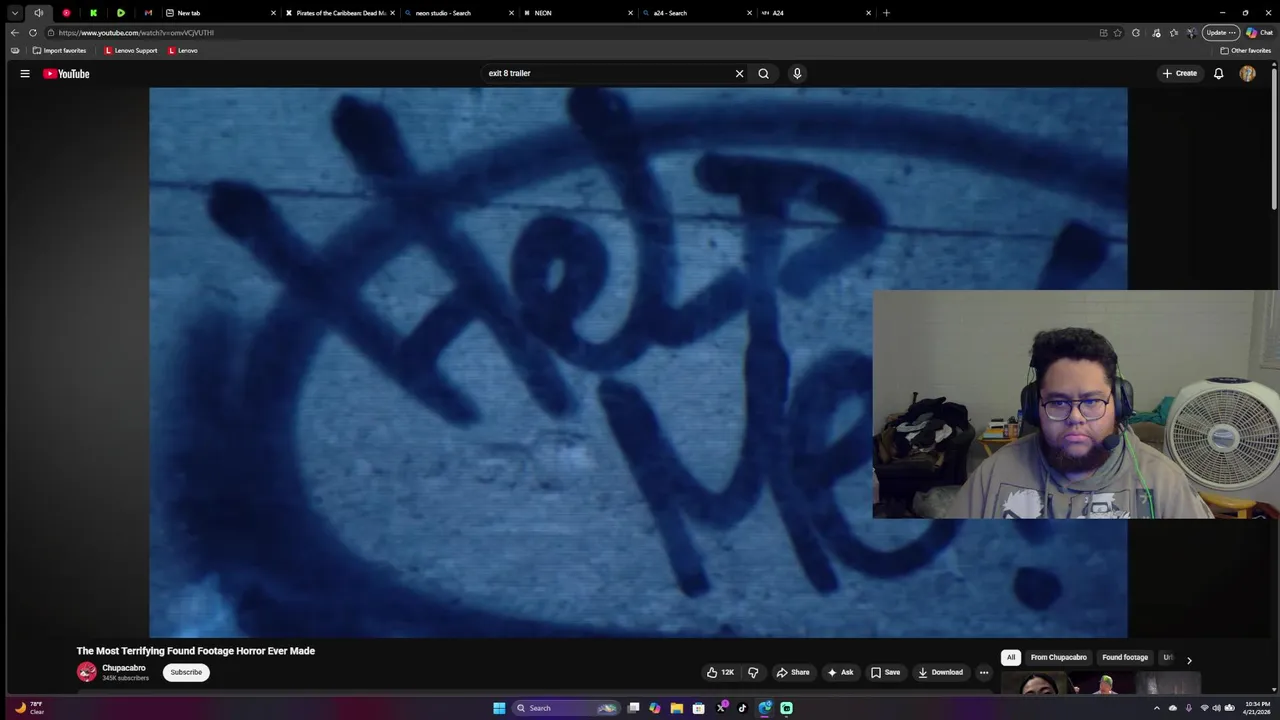This screenshot has width=1280, height=720.
Task: Open File Explorer from the taskbar
Action: pos(677,708)
